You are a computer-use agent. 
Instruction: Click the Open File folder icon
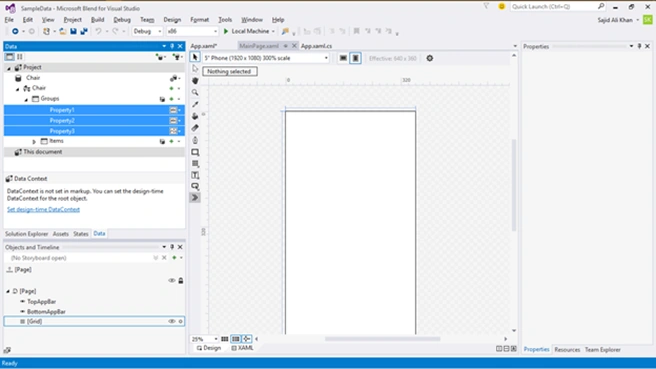62,31
